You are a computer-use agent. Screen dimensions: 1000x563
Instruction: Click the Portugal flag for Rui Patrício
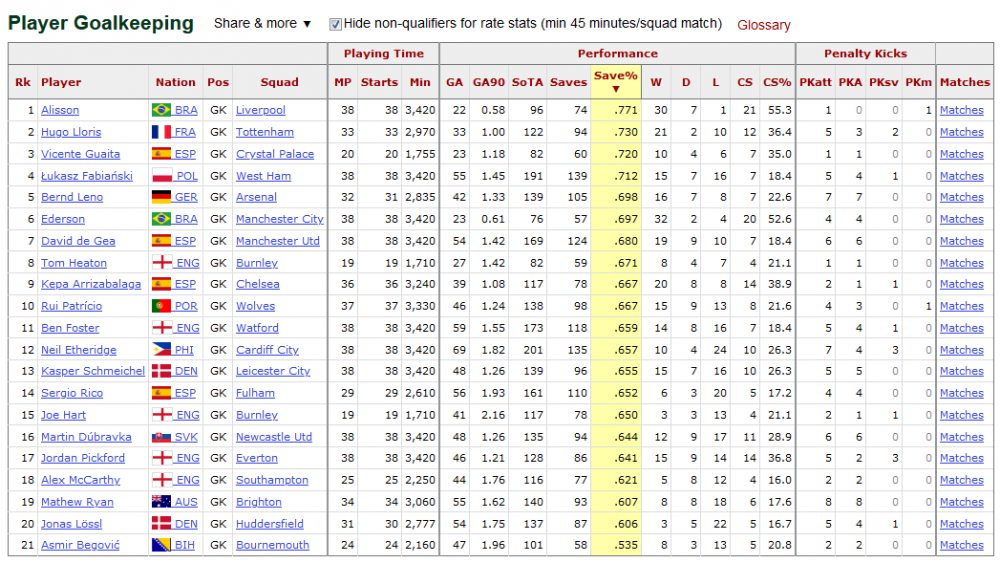(161, 306)
